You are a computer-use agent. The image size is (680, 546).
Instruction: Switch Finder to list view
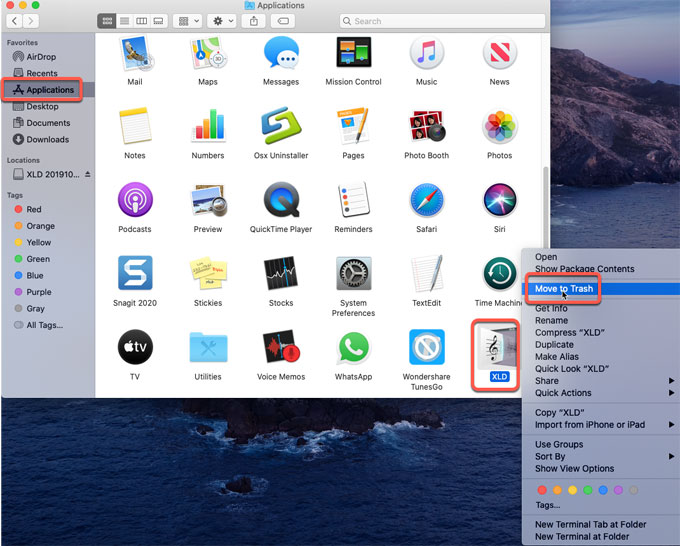124,20
